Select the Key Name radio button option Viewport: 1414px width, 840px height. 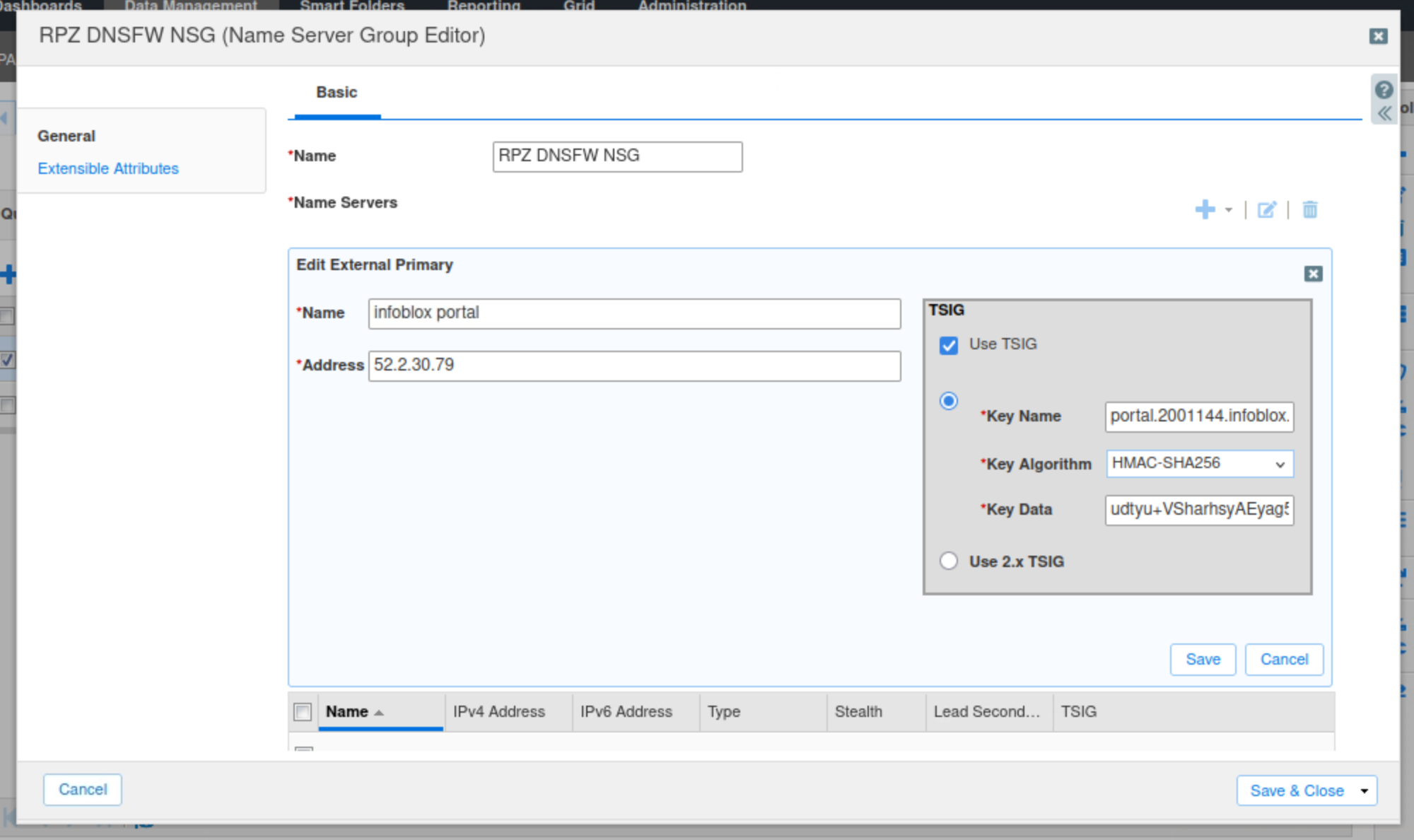(x=949, y=401)
